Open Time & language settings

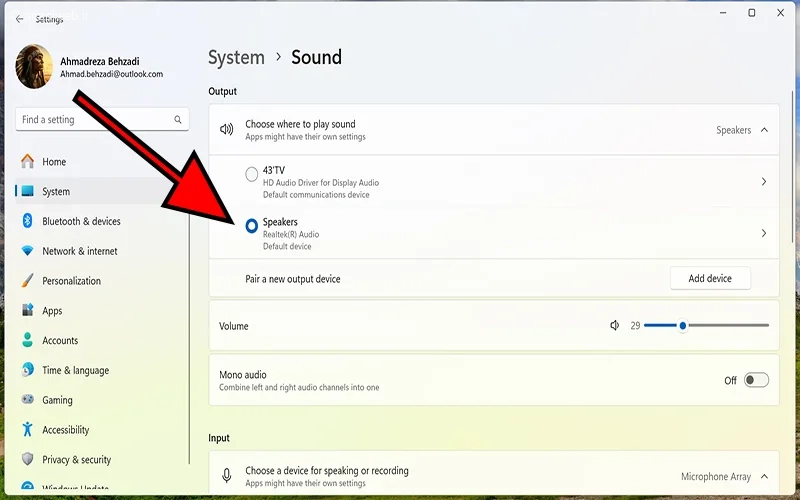tap(75, 370)
